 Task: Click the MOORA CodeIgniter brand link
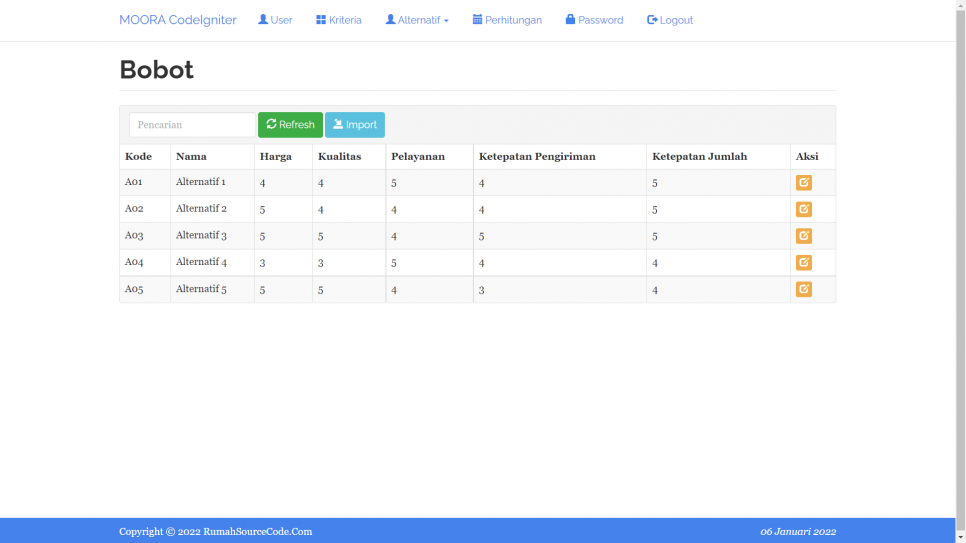177,20
